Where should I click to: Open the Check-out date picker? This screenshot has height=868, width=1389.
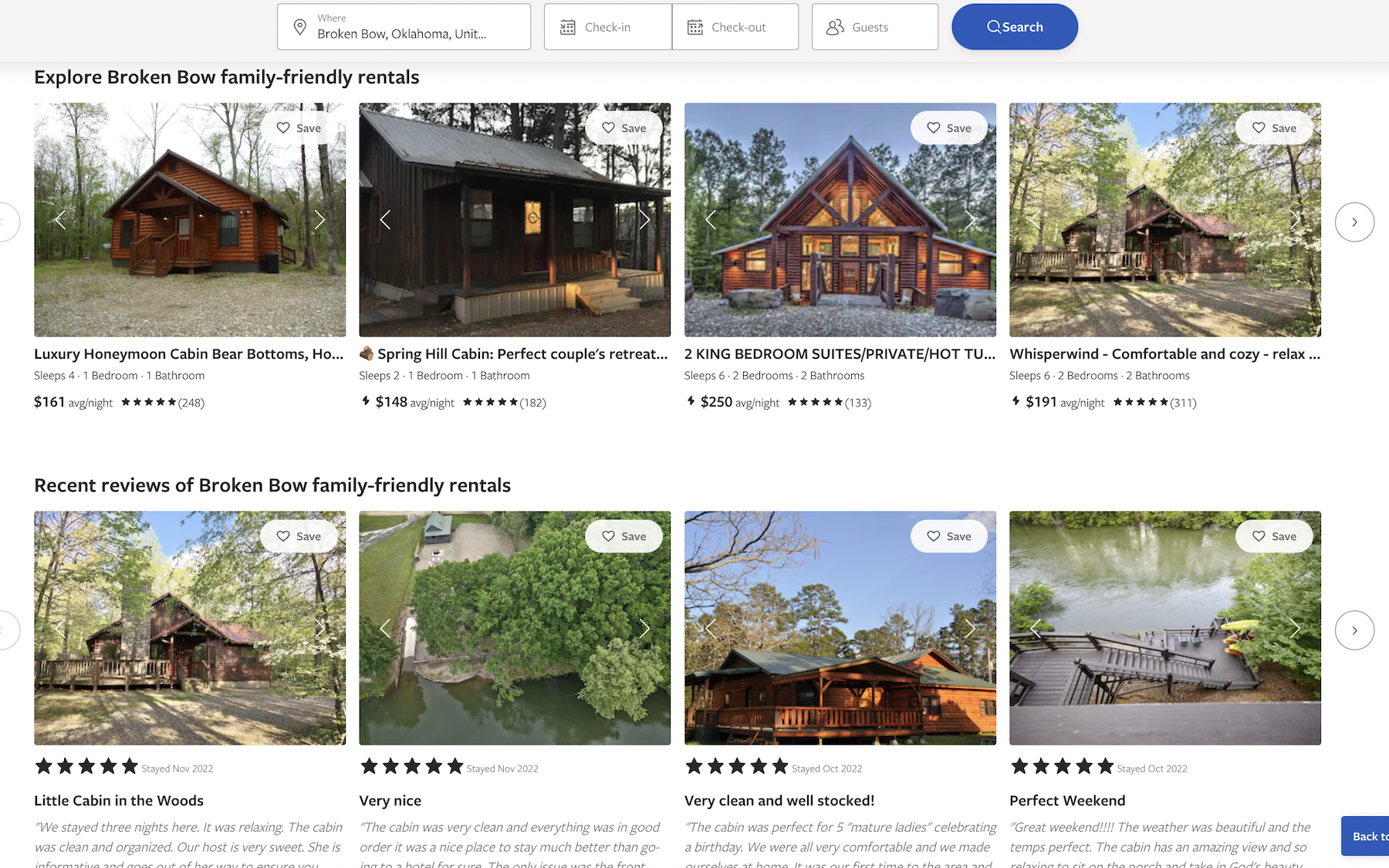(735, 27)
